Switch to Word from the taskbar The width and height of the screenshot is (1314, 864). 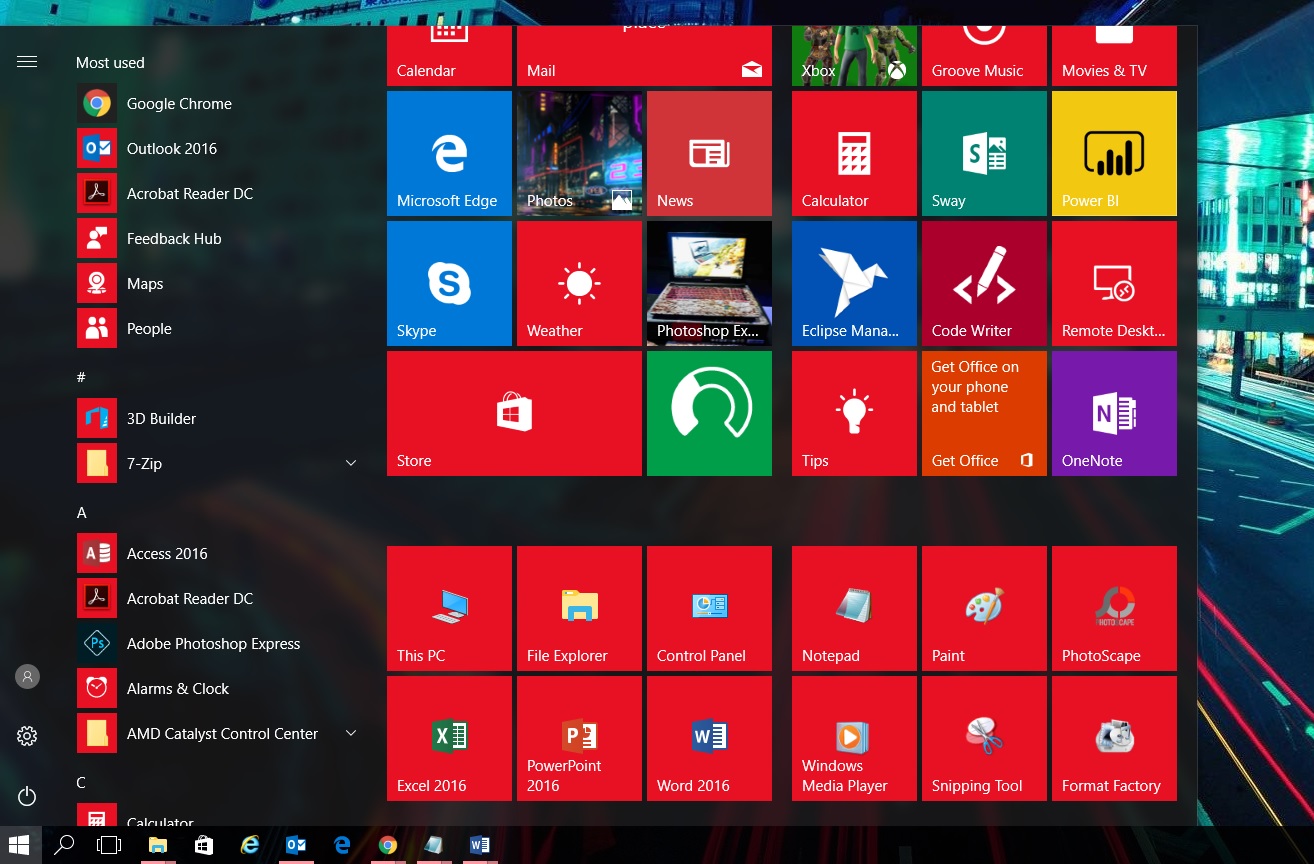[480, 845]
